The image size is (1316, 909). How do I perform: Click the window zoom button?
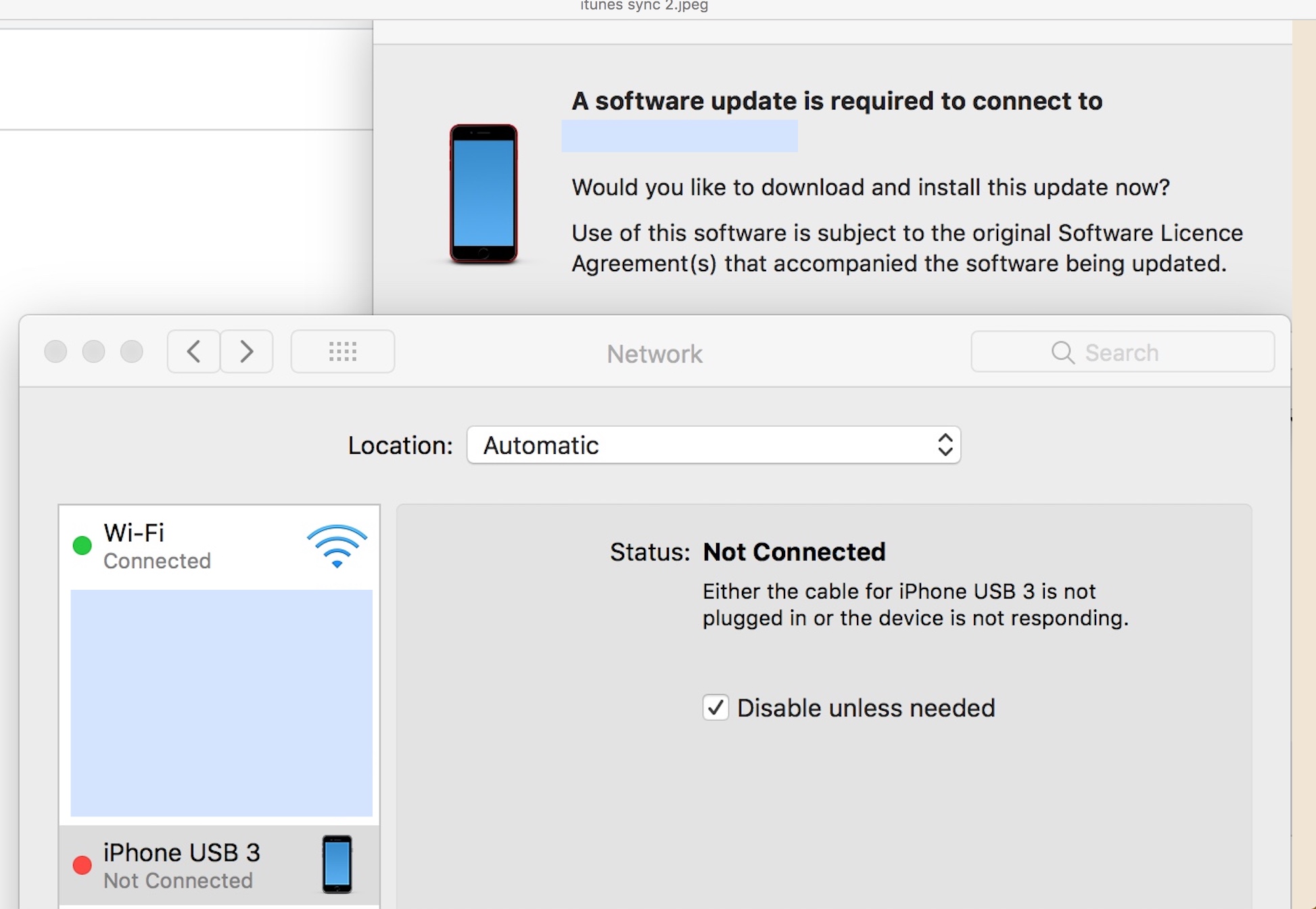(x=132, y=352)
